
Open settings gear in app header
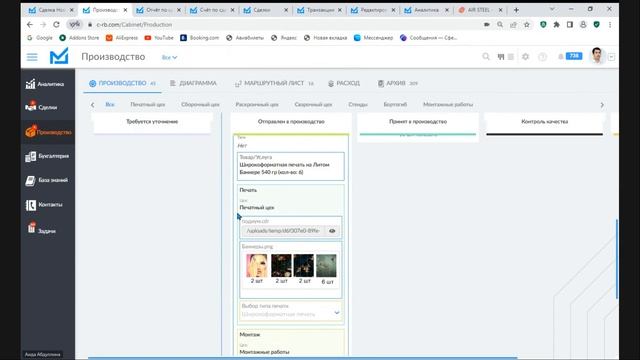point(526,57)
